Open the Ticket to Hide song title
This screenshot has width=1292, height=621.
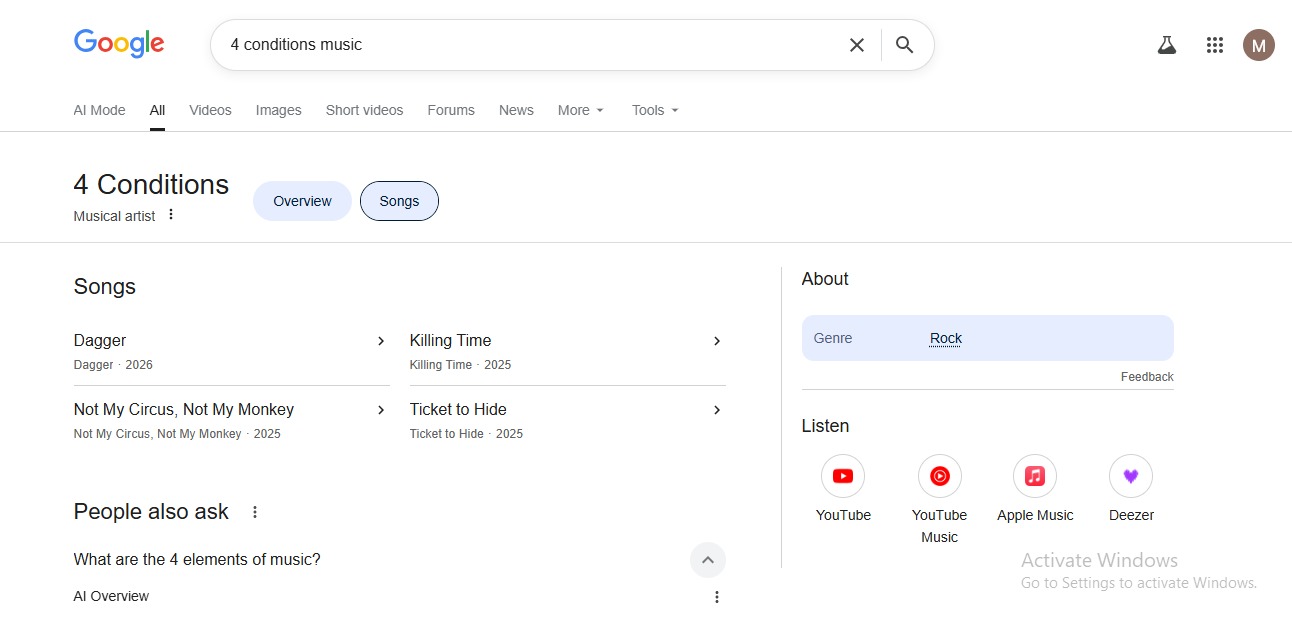tap(458, 410)
